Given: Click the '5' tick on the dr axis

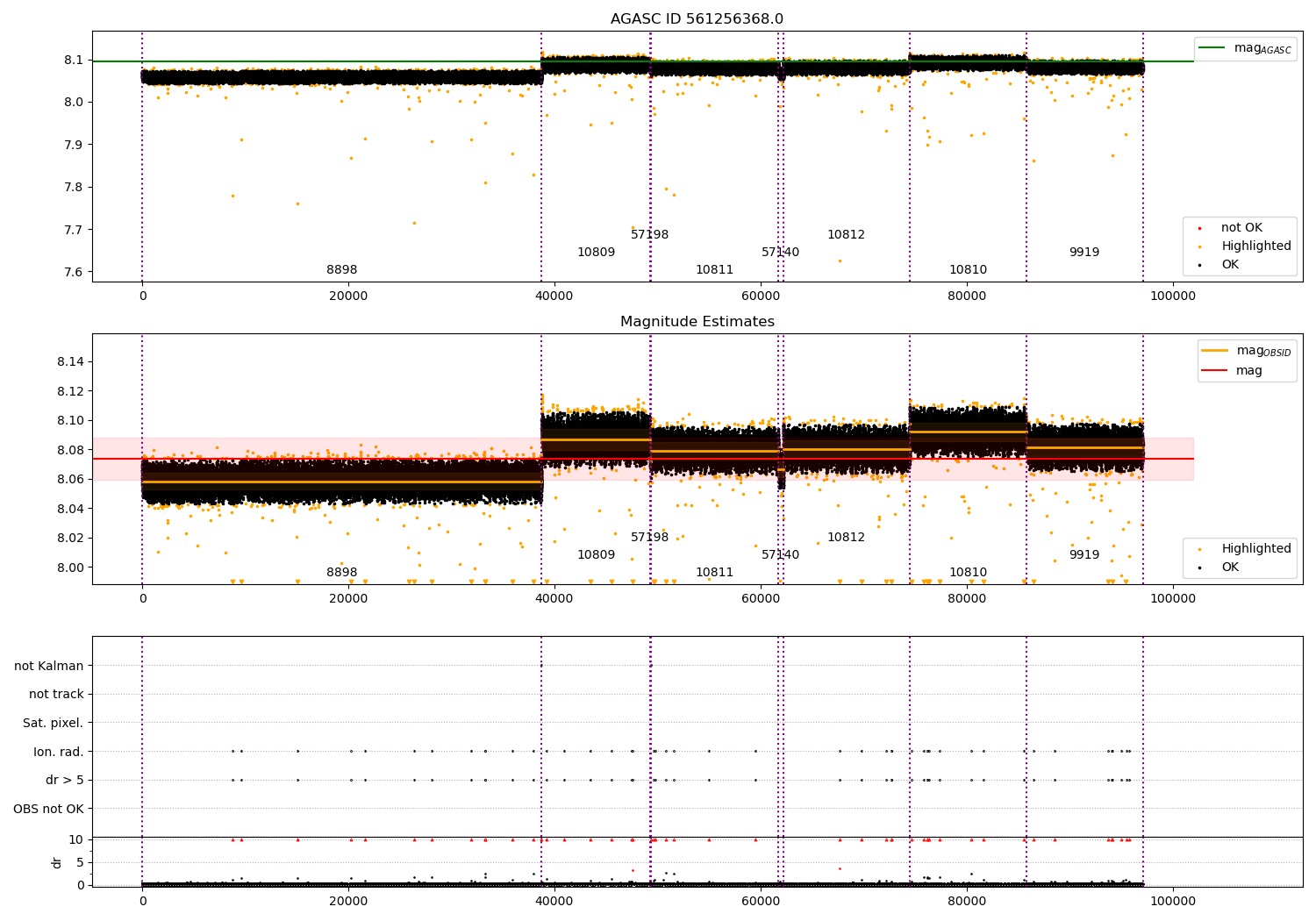Looking at the screenshot, I should (80, 862).
